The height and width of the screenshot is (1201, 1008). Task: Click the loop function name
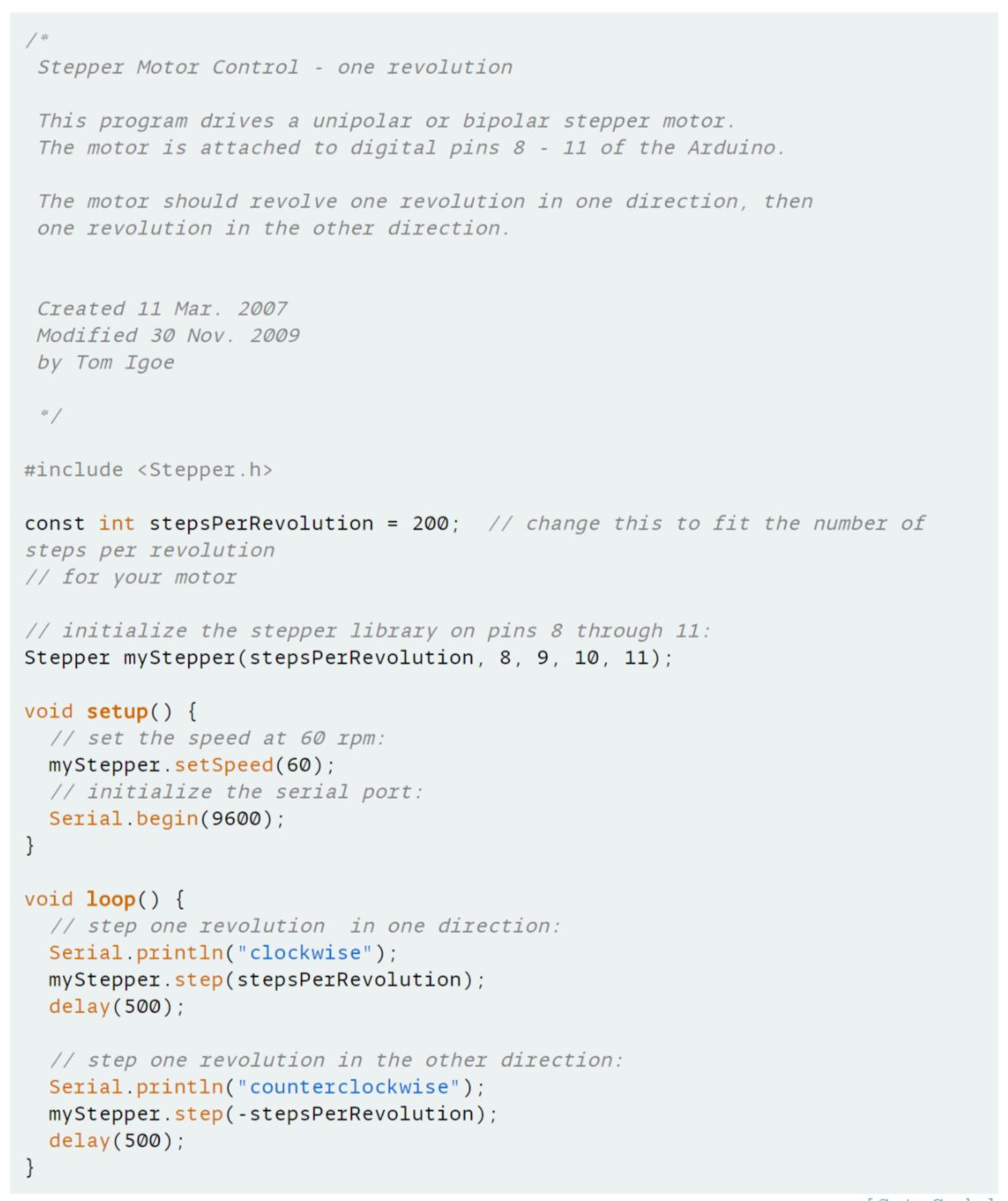pyautogui.click(x=111, y=900)
